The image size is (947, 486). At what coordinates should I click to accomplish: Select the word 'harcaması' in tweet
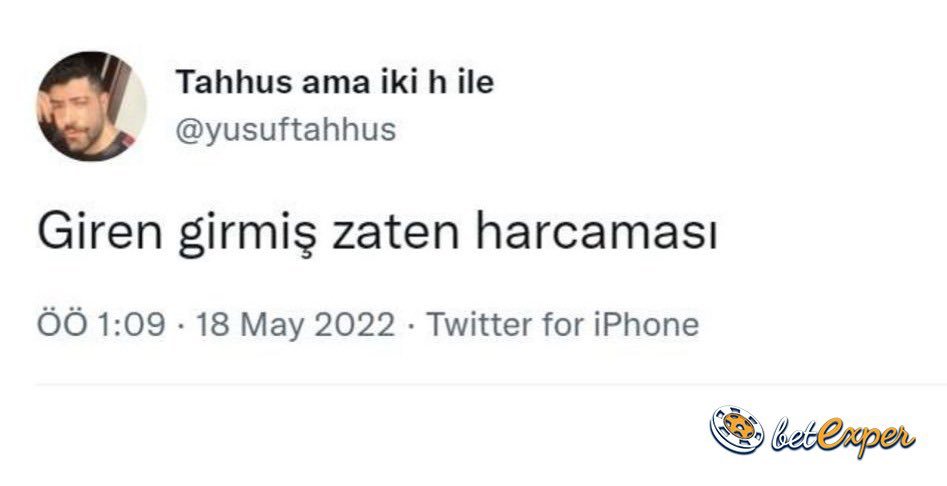pyautogui.click(x=597, y=232)
